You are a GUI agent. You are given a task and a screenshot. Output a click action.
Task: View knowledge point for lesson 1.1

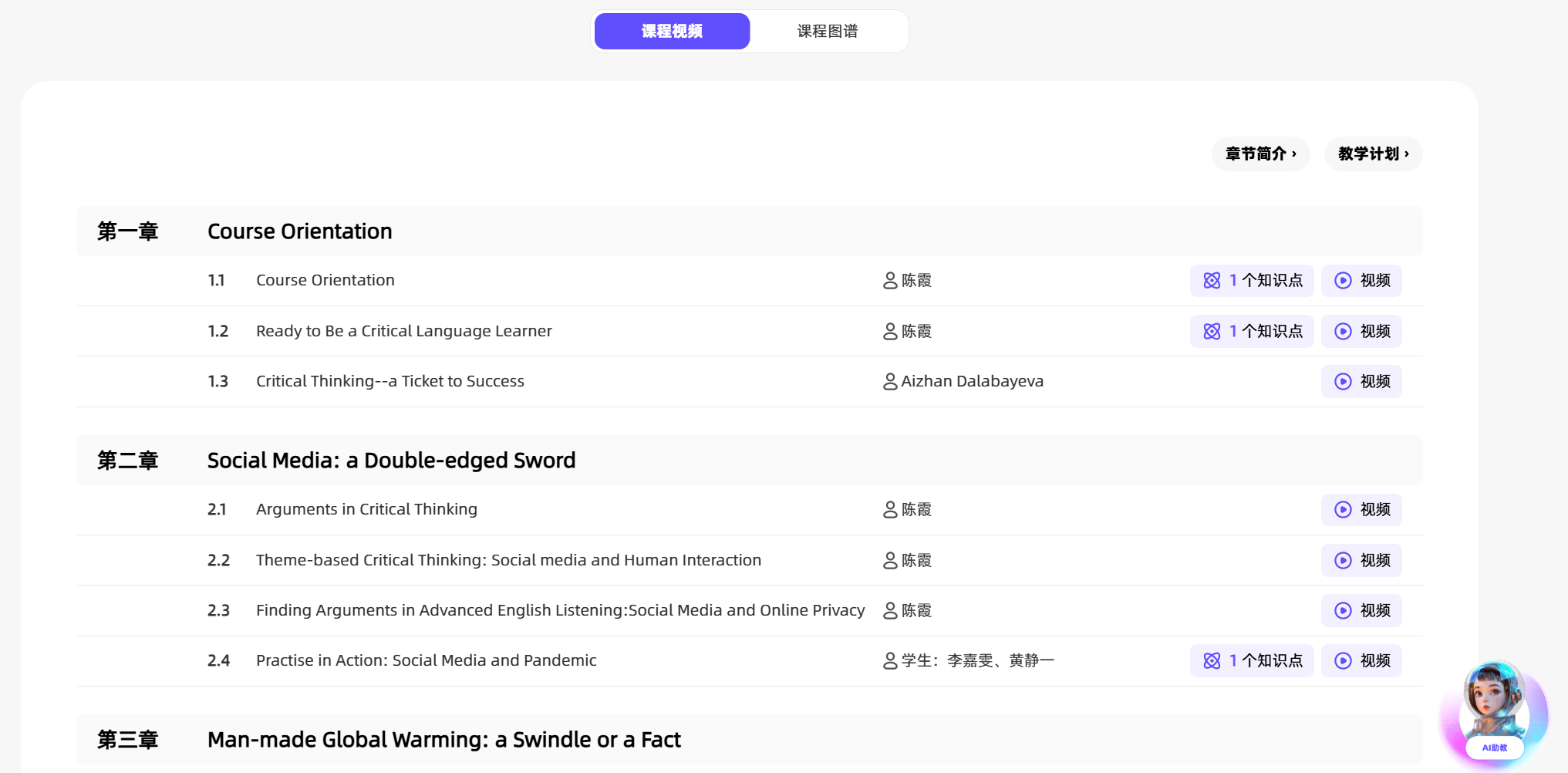coord(1251,281)
